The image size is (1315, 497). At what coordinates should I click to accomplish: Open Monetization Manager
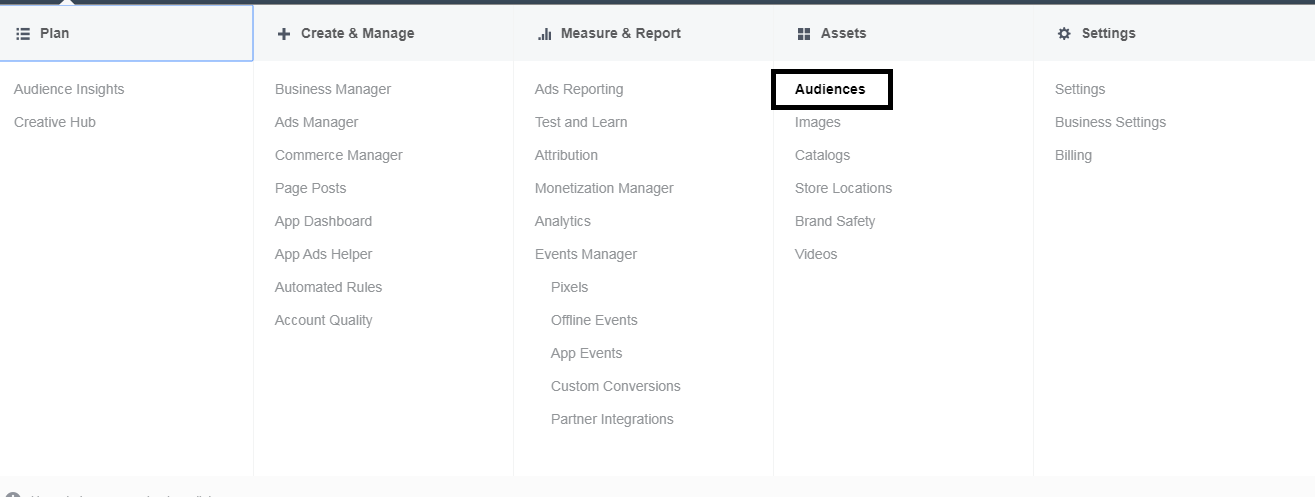[604, 188]
